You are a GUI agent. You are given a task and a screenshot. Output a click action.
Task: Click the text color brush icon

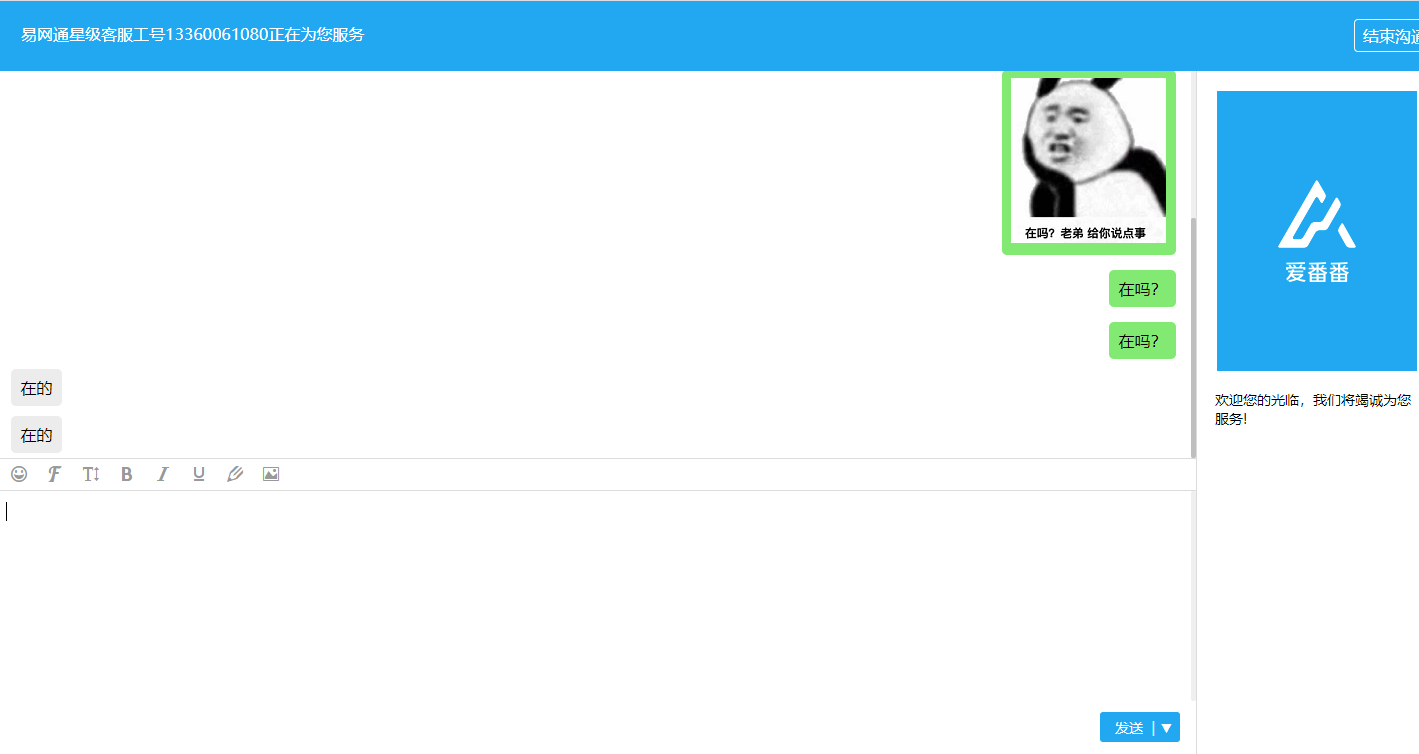point(235,474)
